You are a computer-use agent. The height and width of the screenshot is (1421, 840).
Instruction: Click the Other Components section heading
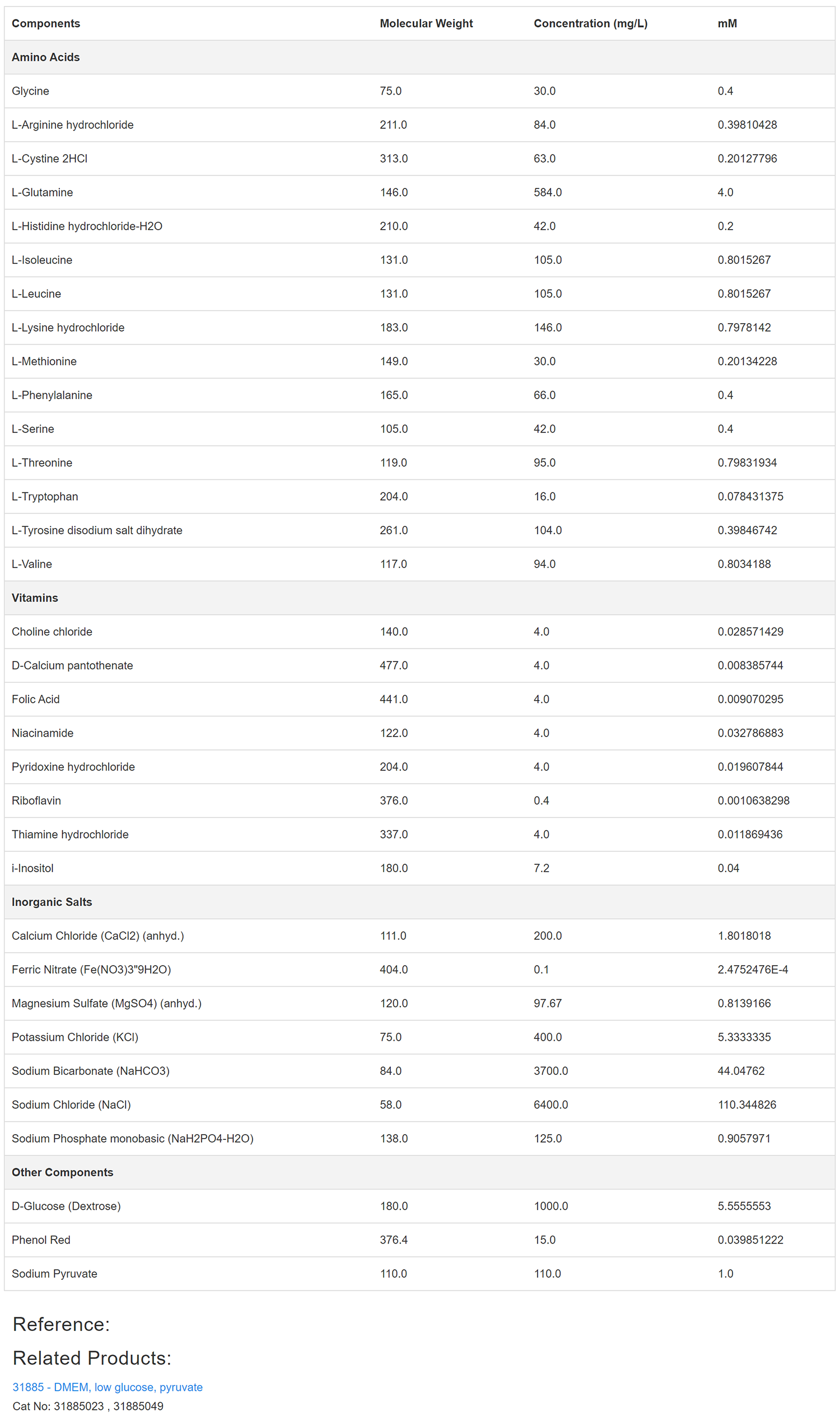pyautogui.click(x=62, y=1172)
